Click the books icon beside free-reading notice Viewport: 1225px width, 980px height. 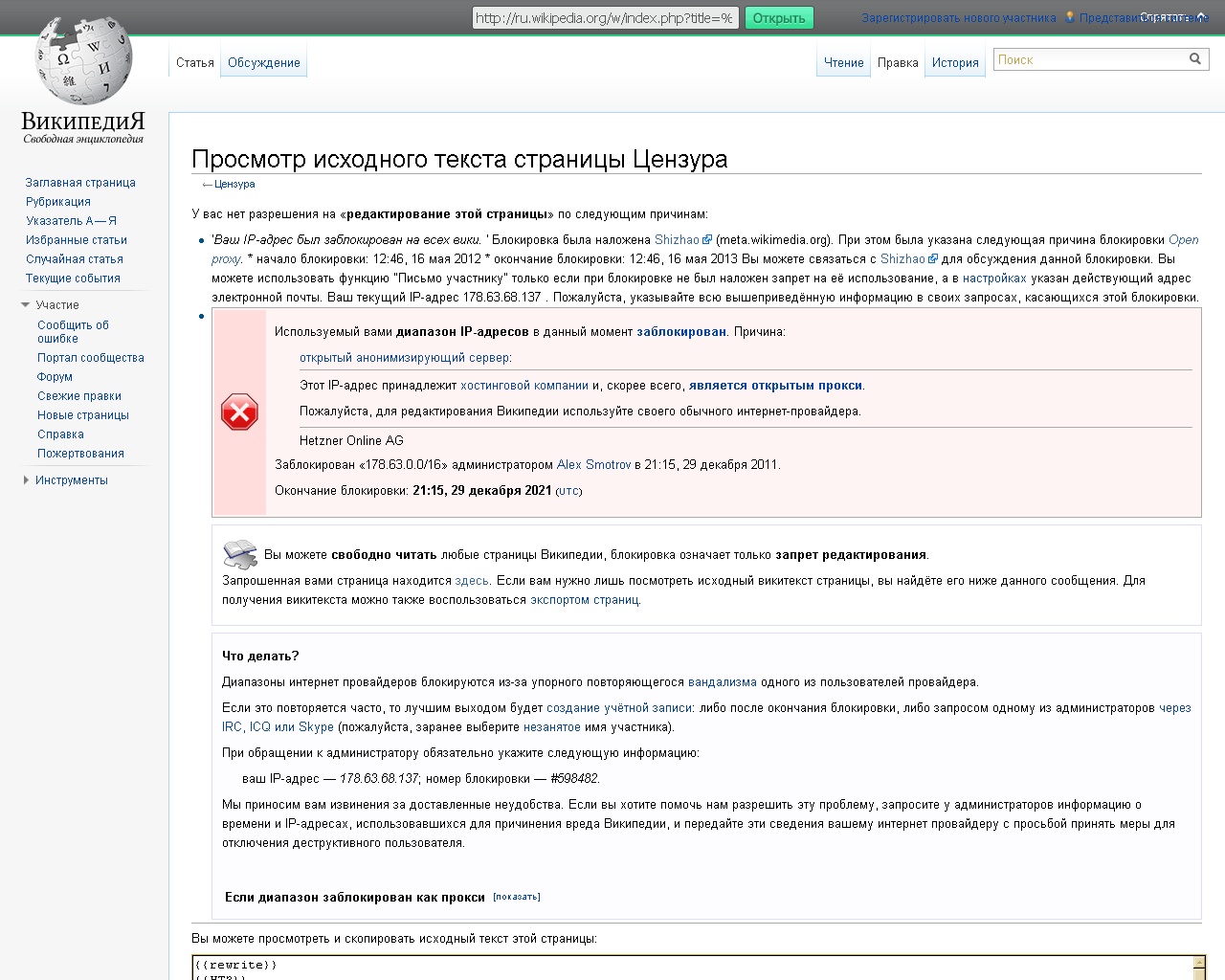click(239, 554)
